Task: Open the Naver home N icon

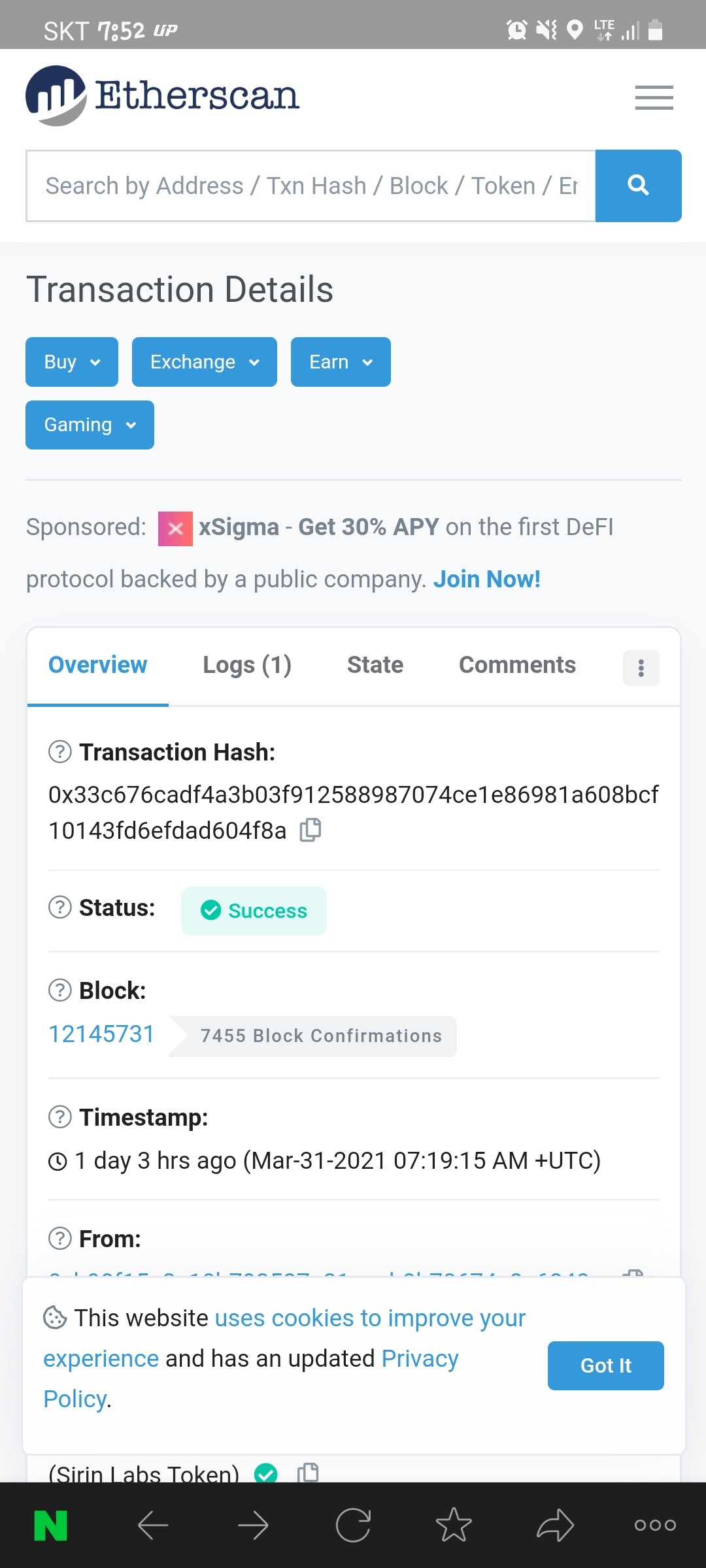Action: click(50, 1525)
